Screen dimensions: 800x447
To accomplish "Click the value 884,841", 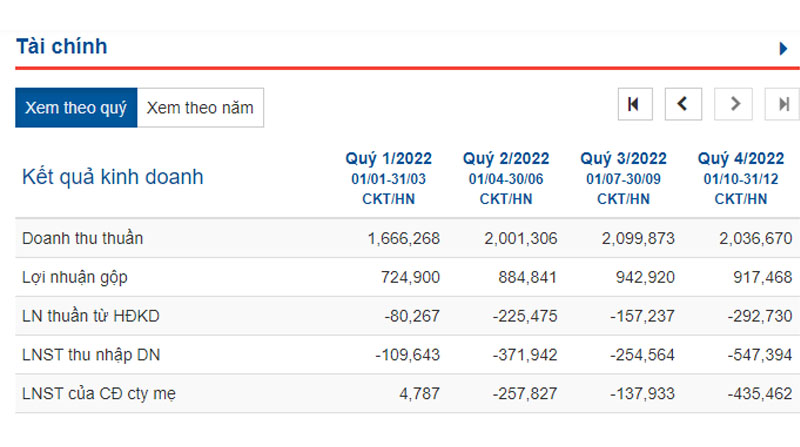I will point(528,277).
